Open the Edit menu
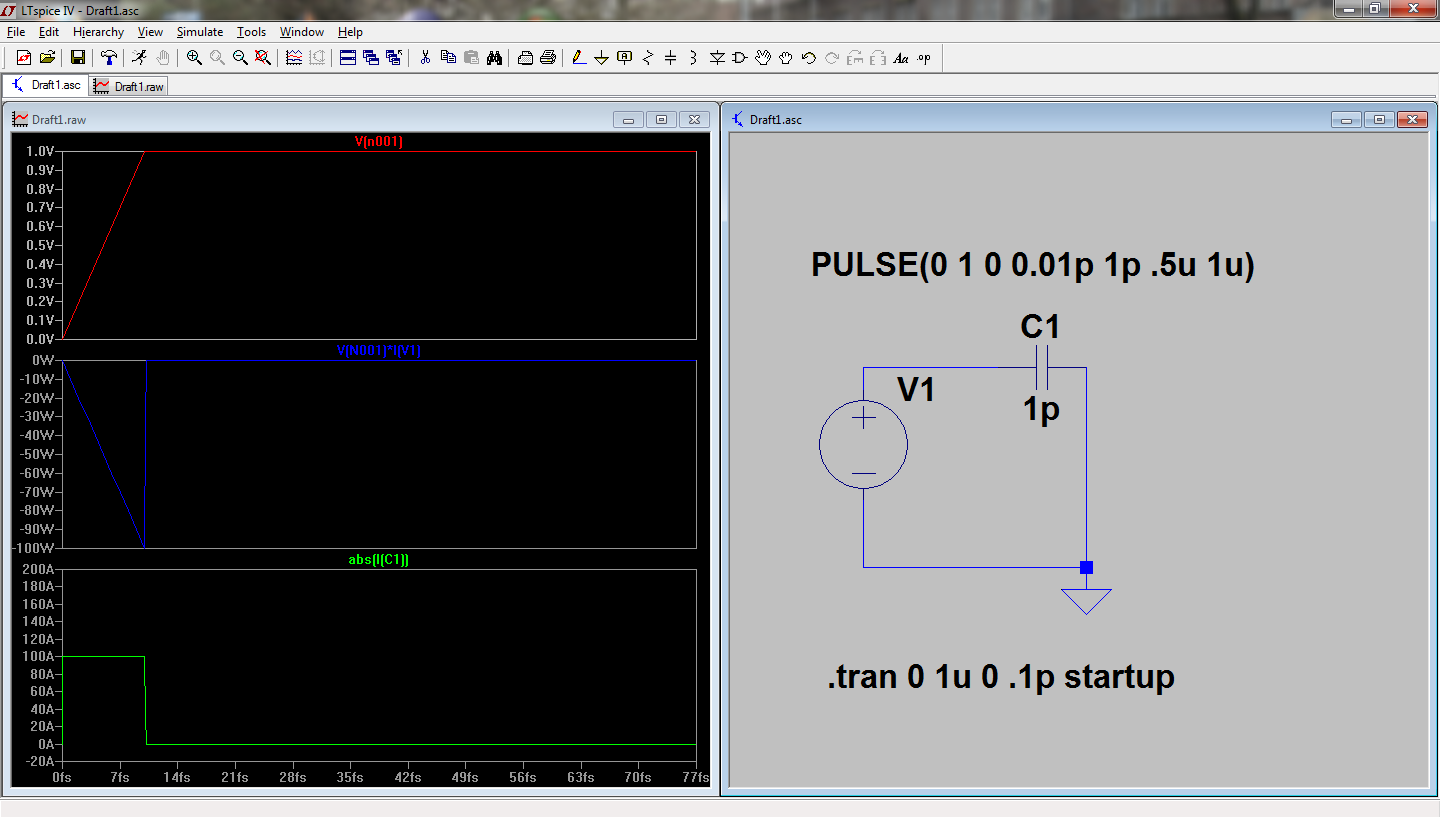Viewport: 1440px width, 818px height. 49,32
